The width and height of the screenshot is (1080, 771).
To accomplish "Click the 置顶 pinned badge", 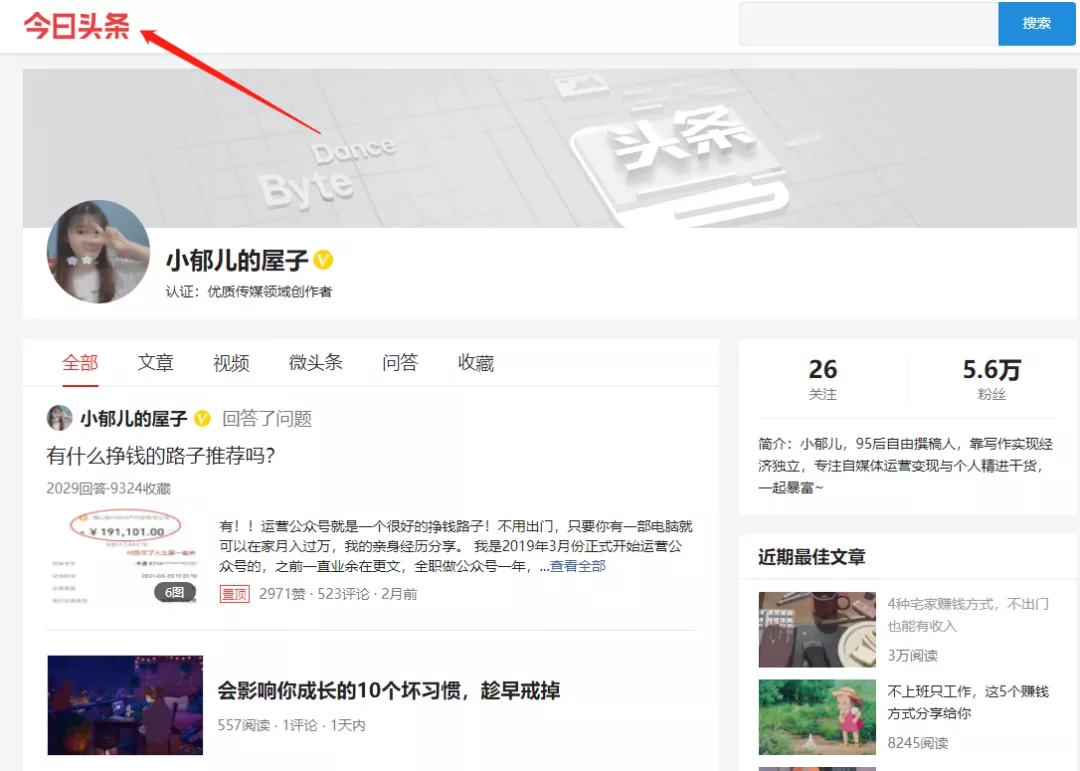I will (x=233, y=593).
